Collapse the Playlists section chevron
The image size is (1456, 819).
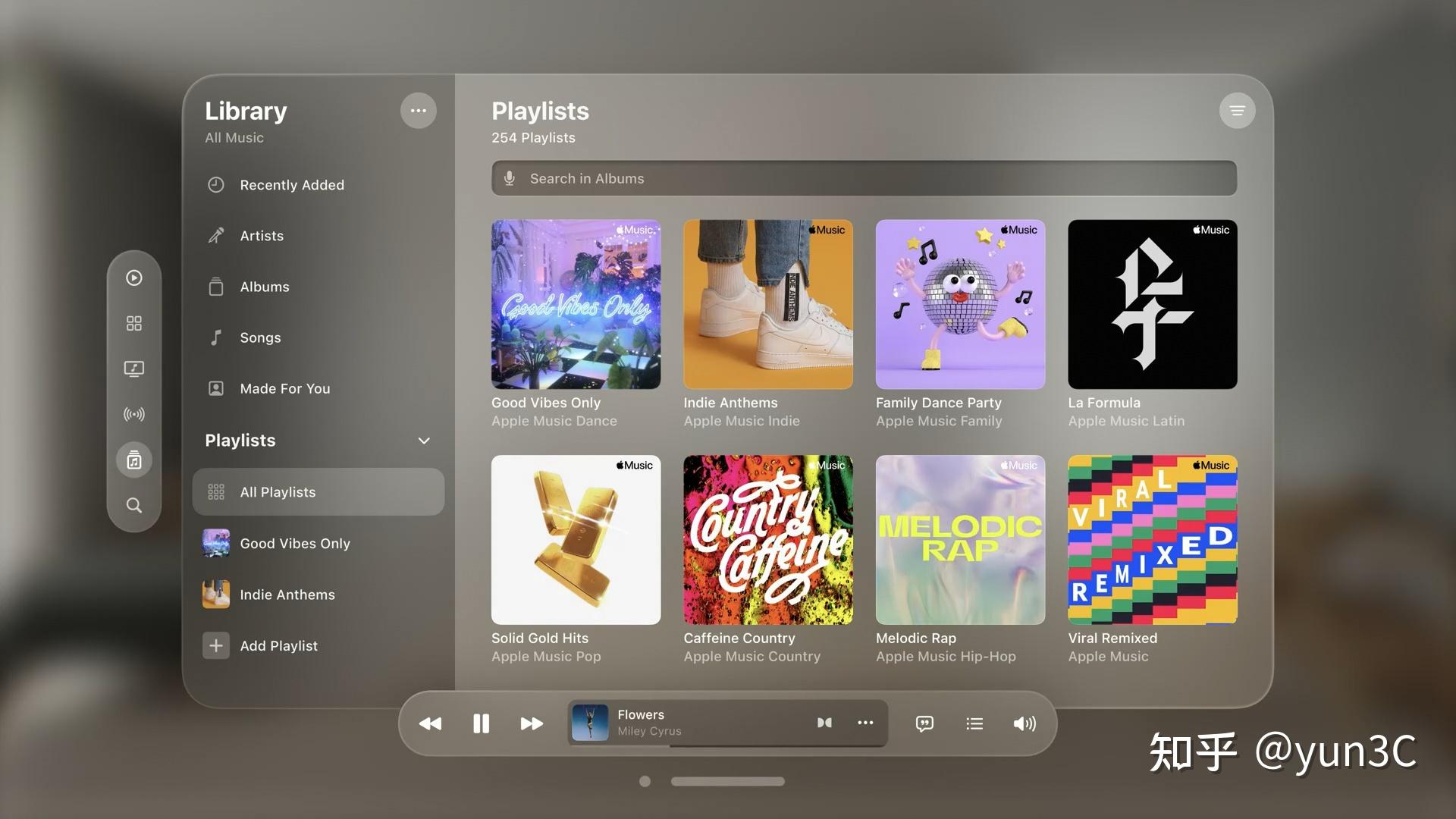(424, 441)
